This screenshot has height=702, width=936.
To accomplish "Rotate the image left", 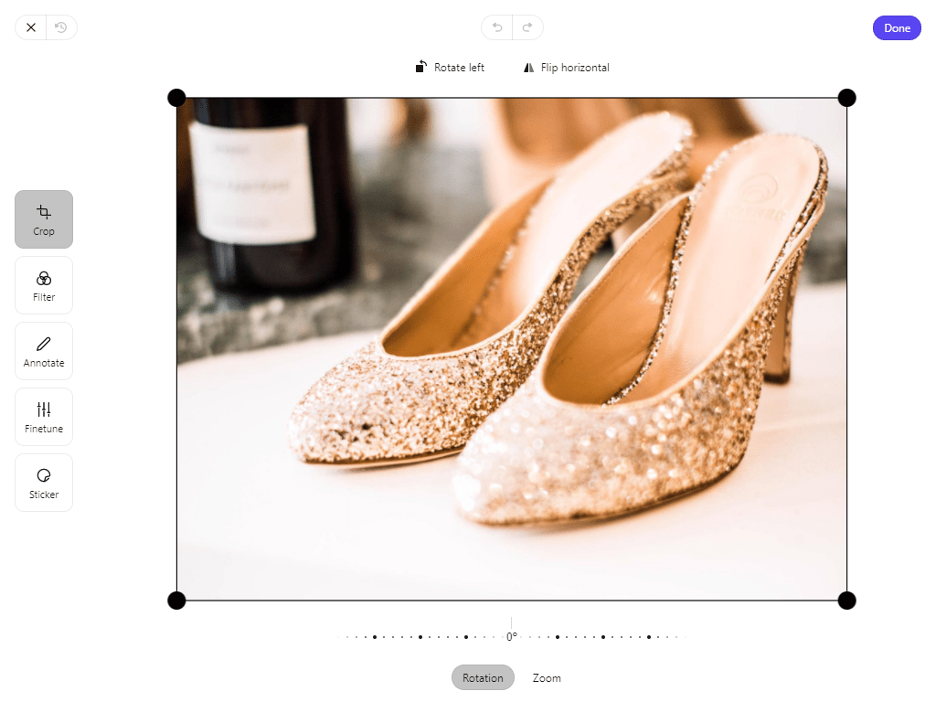I will click(x=449, y=67).
